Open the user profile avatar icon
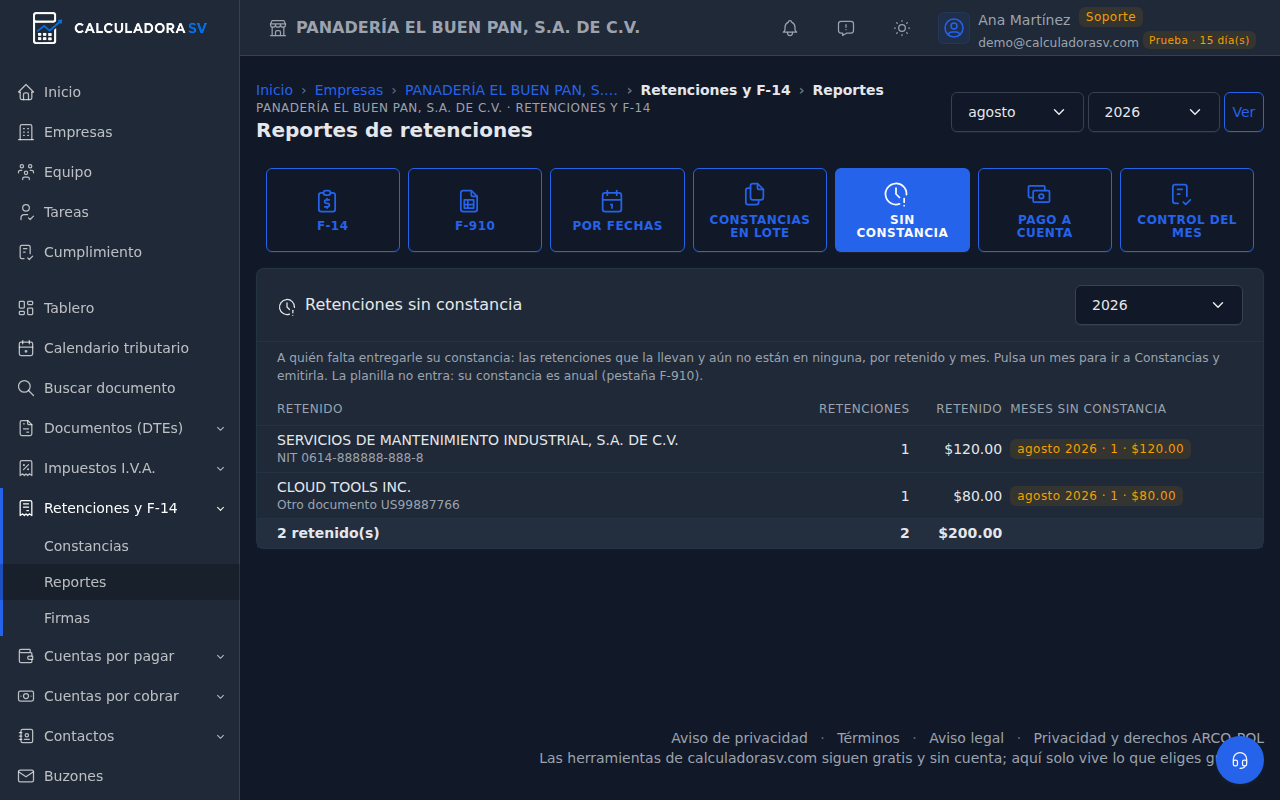This screenshot has height=800, width=1280. pos(954,28)
